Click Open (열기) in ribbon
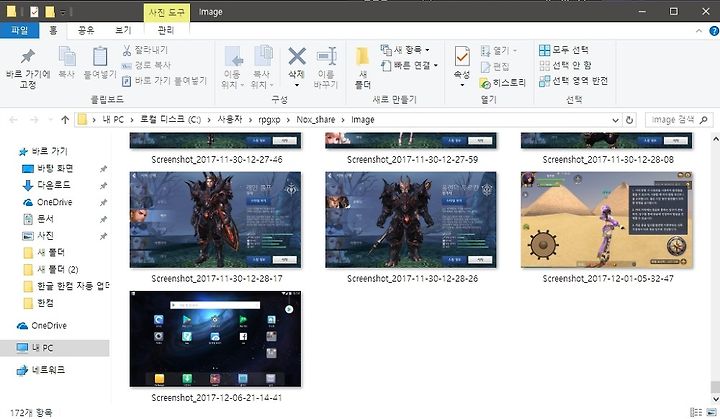 499,50
